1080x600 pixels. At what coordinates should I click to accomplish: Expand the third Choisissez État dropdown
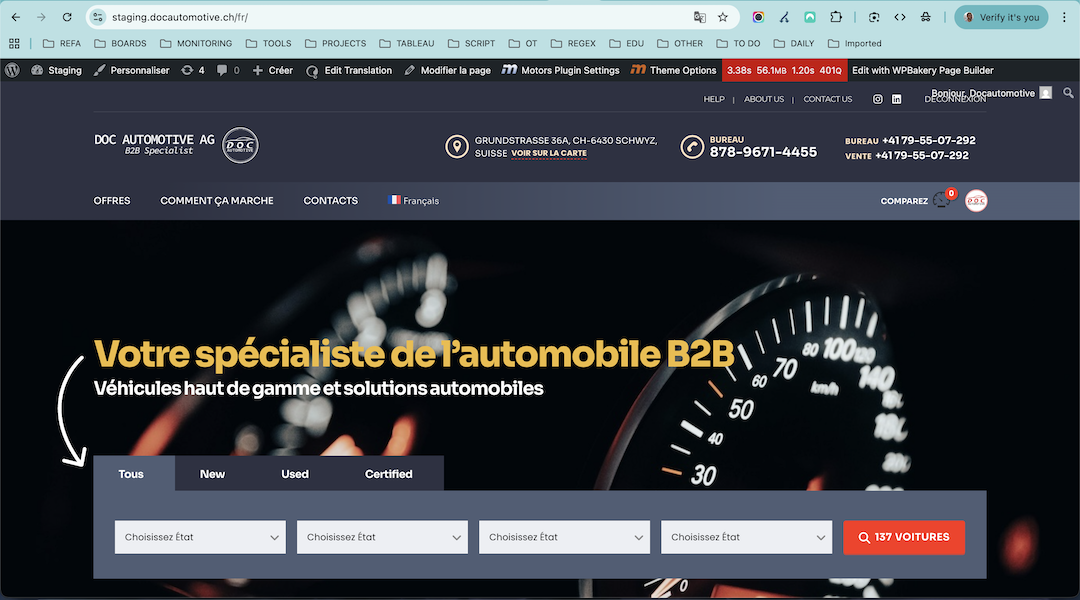(x=564, y=537)
